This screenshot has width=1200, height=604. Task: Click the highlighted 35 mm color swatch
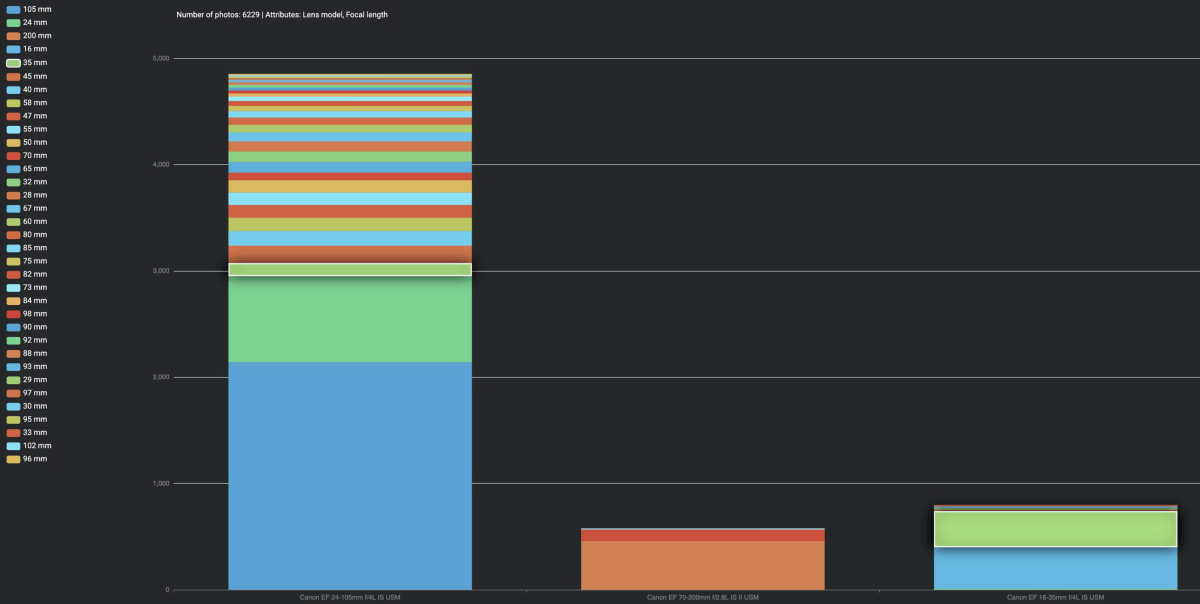point(11,62)
